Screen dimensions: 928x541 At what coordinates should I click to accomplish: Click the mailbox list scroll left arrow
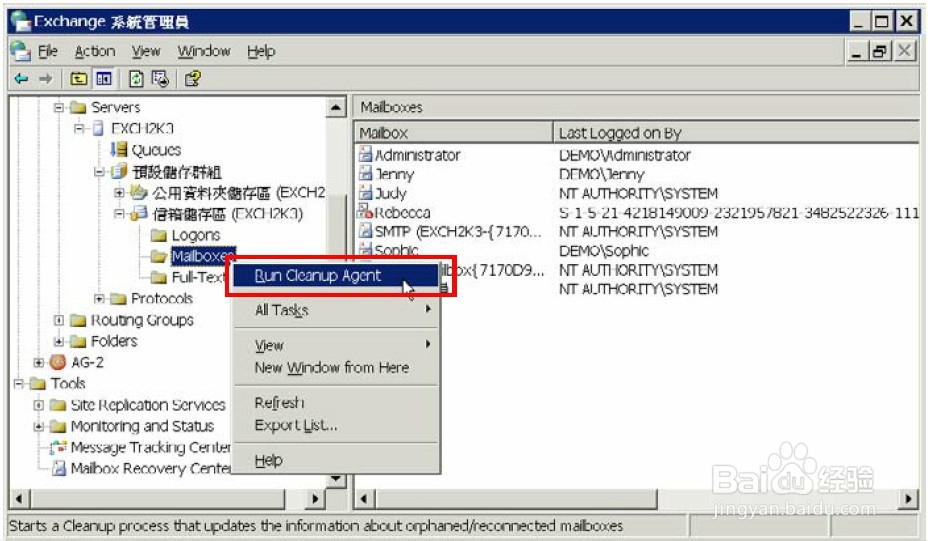tap(363, 499)
